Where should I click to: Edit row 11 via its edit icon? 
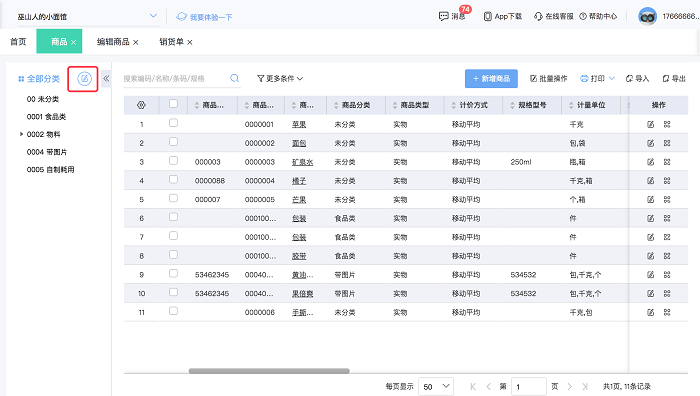pos(650,312)
